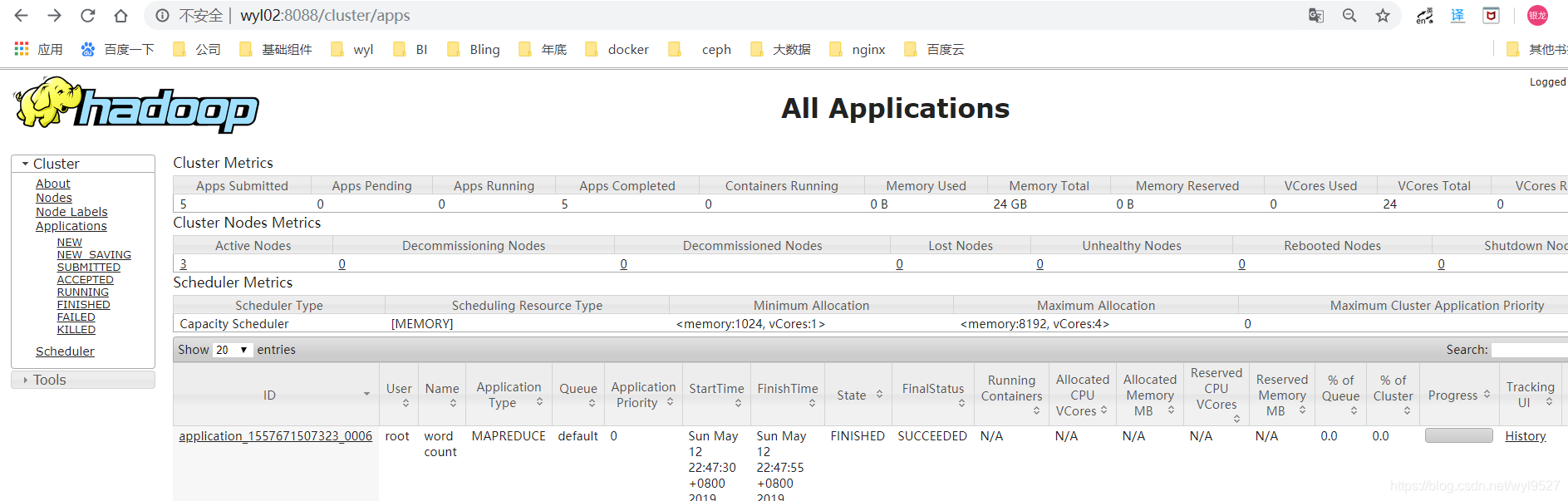Open the History tracking UI link

click(1526, 436)
